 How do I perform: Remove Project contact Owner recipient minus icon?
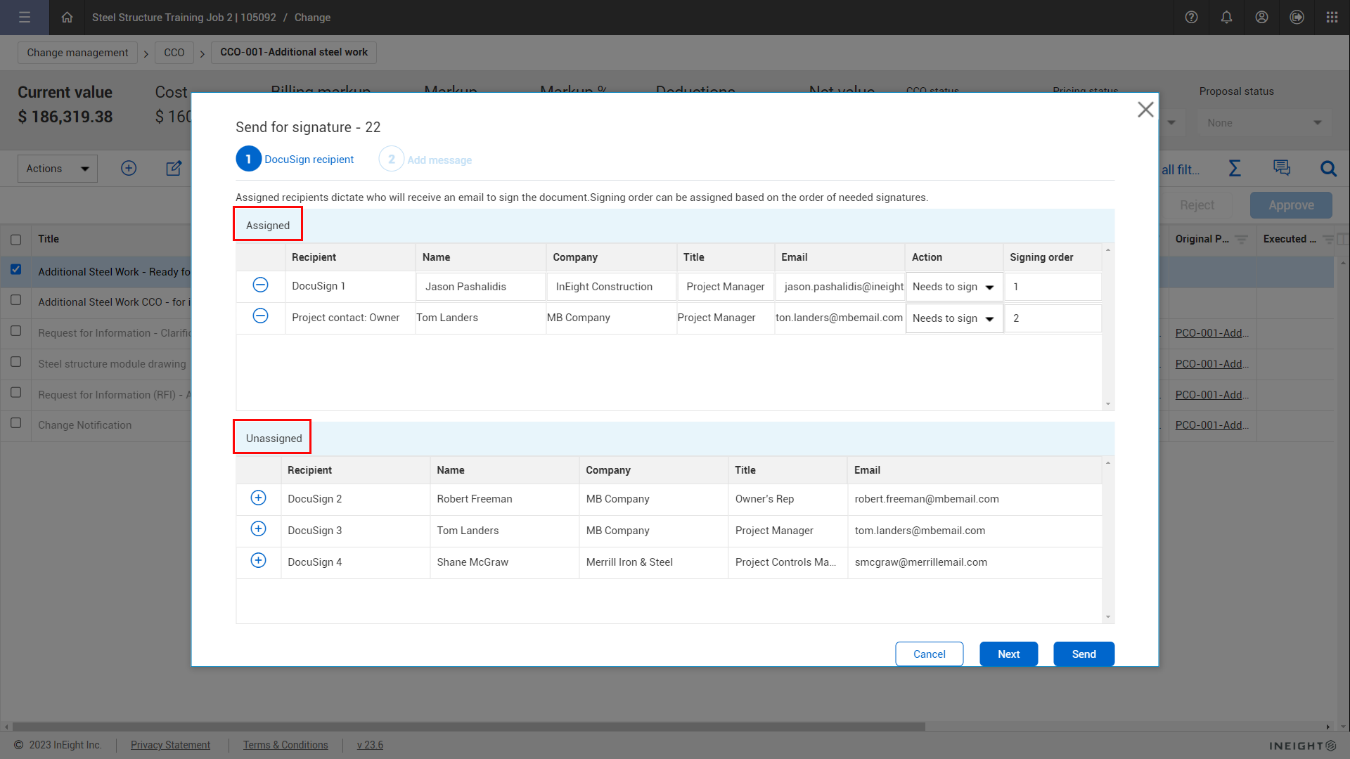[260, 316]
